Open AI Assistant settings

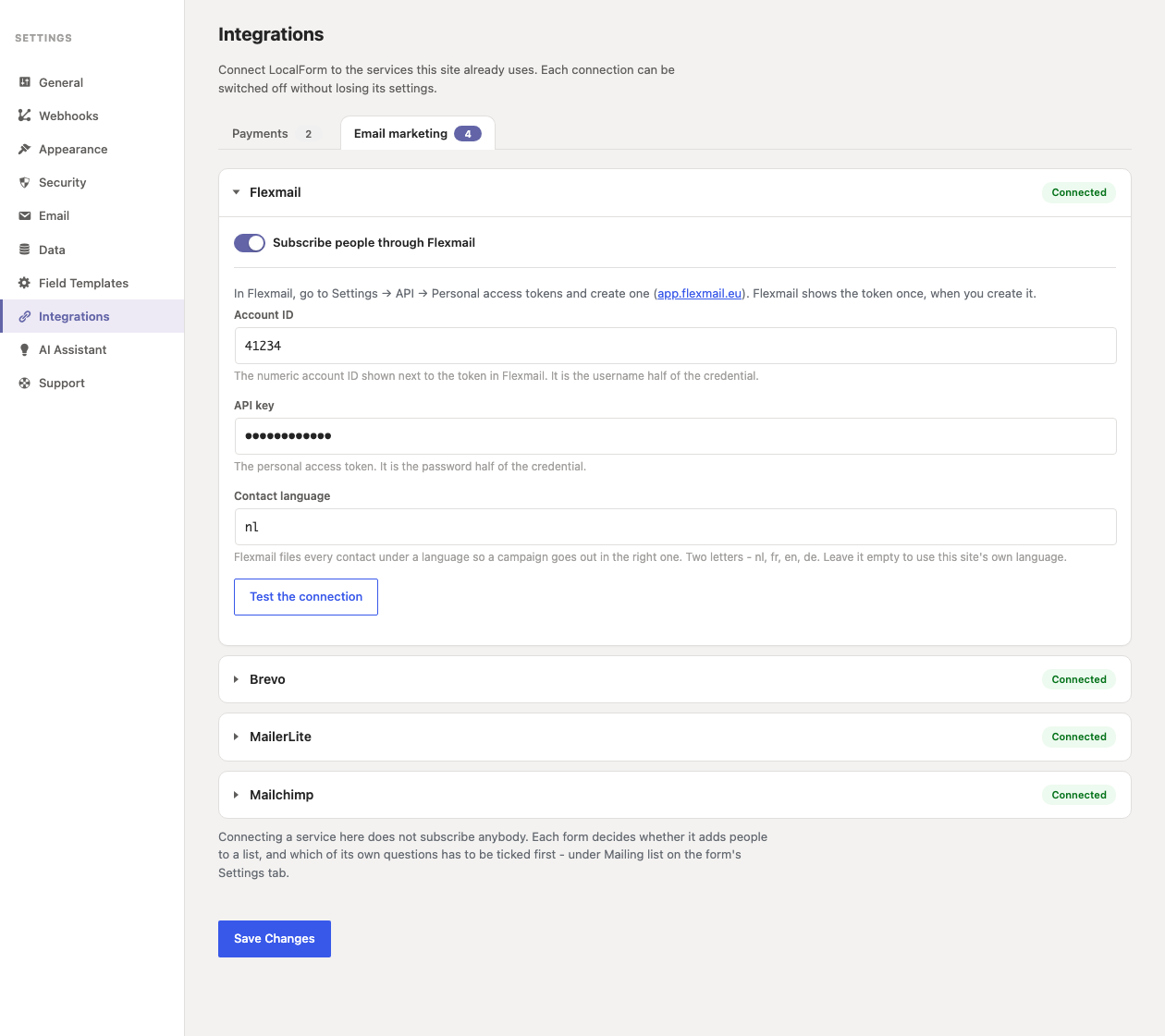point(92,349)
